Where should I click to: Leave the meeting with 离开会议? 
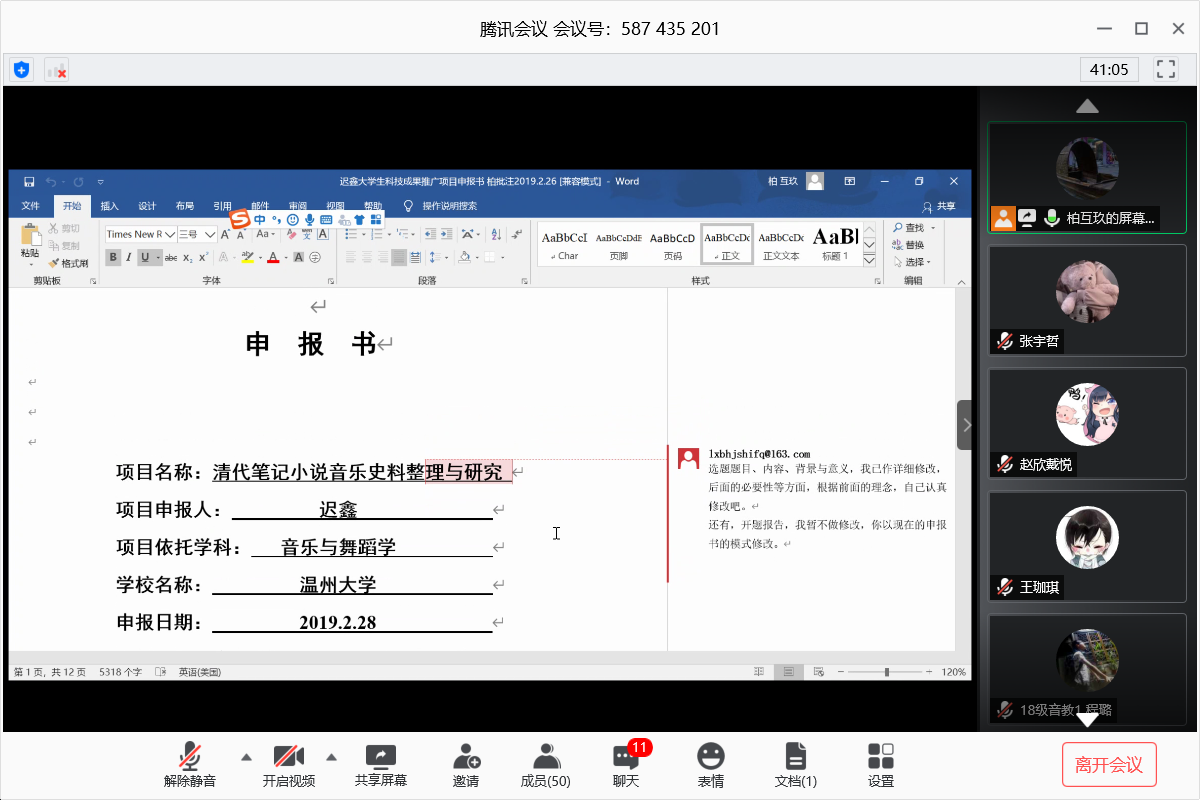pyautogui.click(x=1108, y=765)
